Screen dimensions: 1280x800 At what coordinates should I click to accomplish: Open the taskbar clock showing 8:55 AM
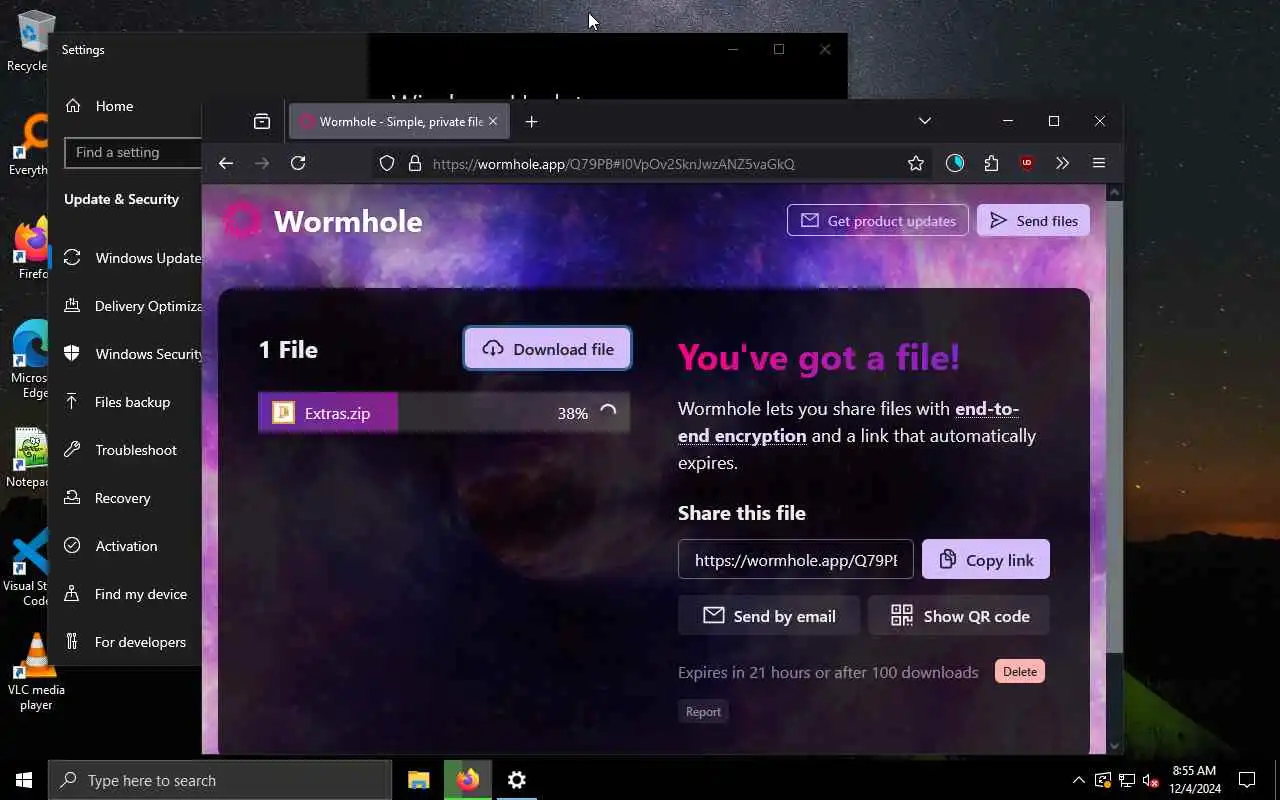[1194, 780]
